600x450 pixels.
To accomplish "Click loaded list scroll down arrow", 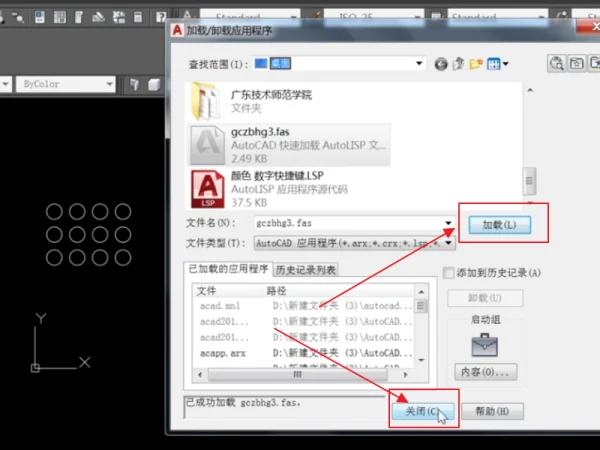I will pyautogui.click(x=421, y=360).
